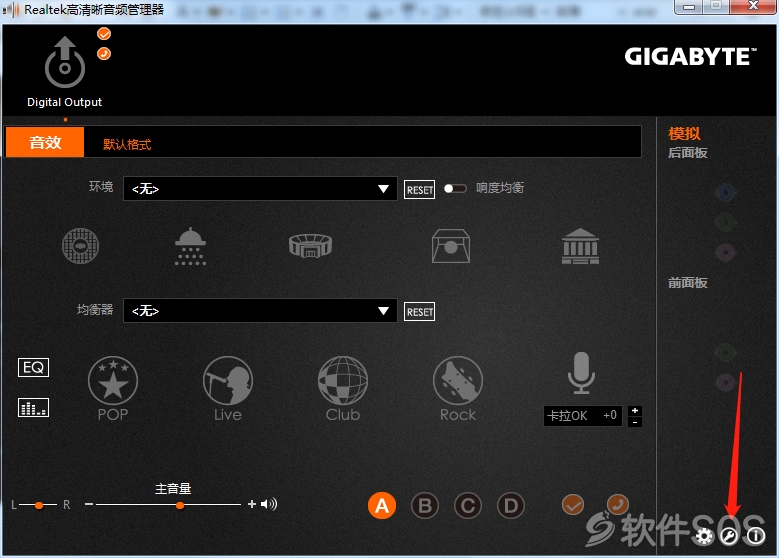
Task: Increase karaoke key with plus stepper
Action: point(634,410)
